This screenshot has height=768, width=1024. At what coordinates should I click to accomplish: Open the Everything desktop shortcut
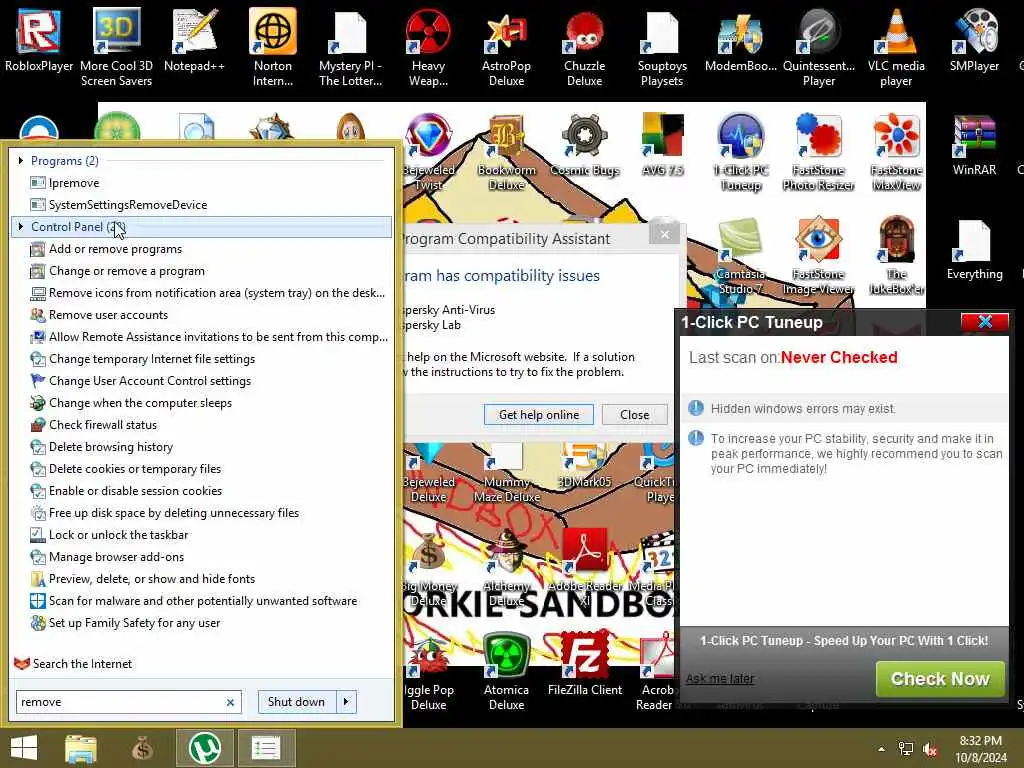(974, 249)
